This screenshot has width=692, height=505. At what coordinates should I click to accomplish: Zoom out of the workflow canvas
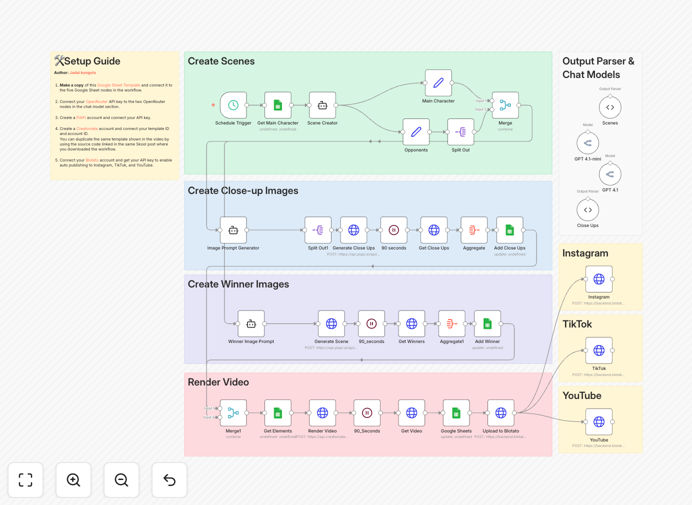pos(121,480)
